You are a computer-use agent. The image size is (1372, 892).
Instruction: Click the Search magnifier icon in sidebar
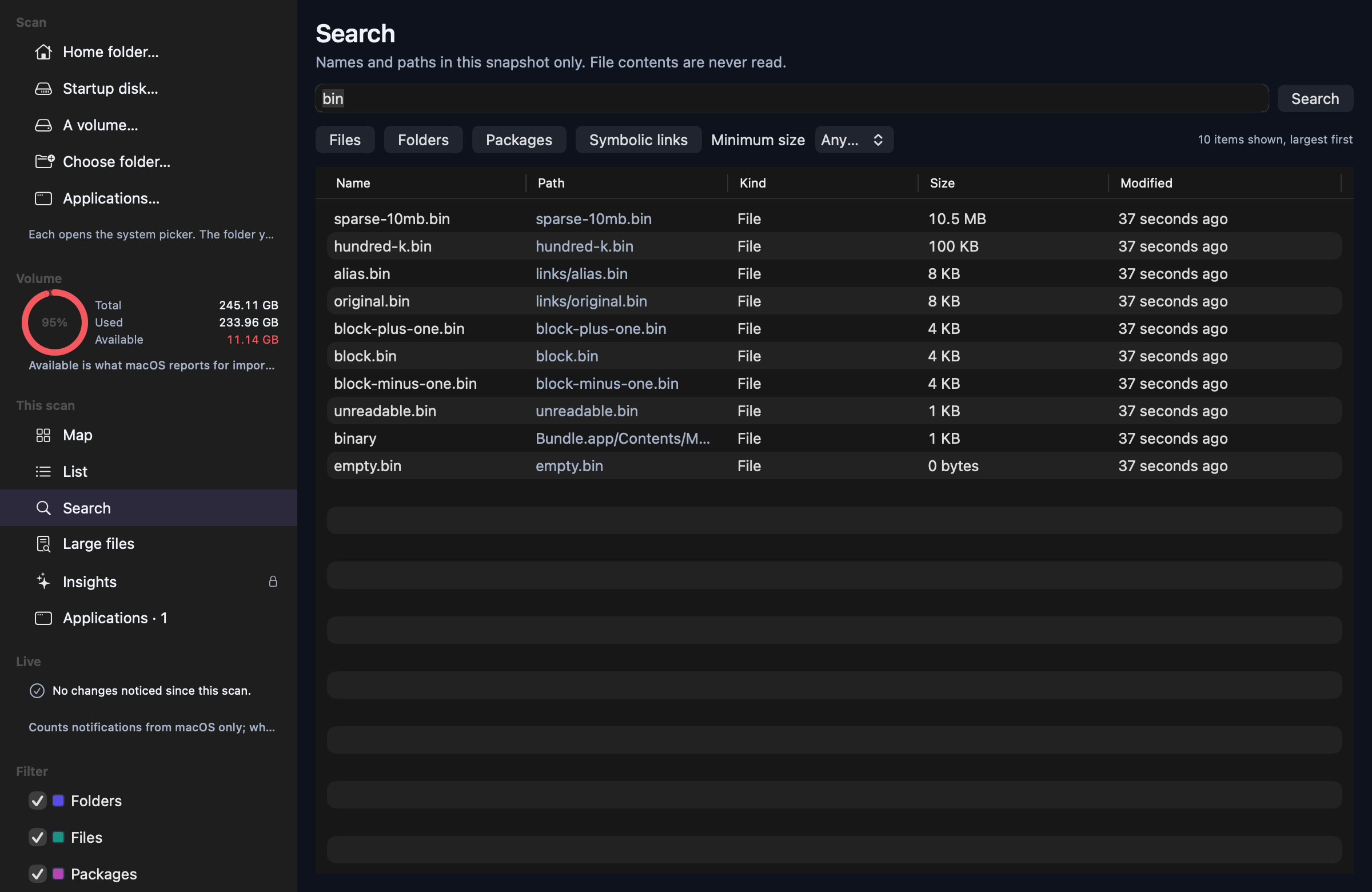(x=43, y=508)
